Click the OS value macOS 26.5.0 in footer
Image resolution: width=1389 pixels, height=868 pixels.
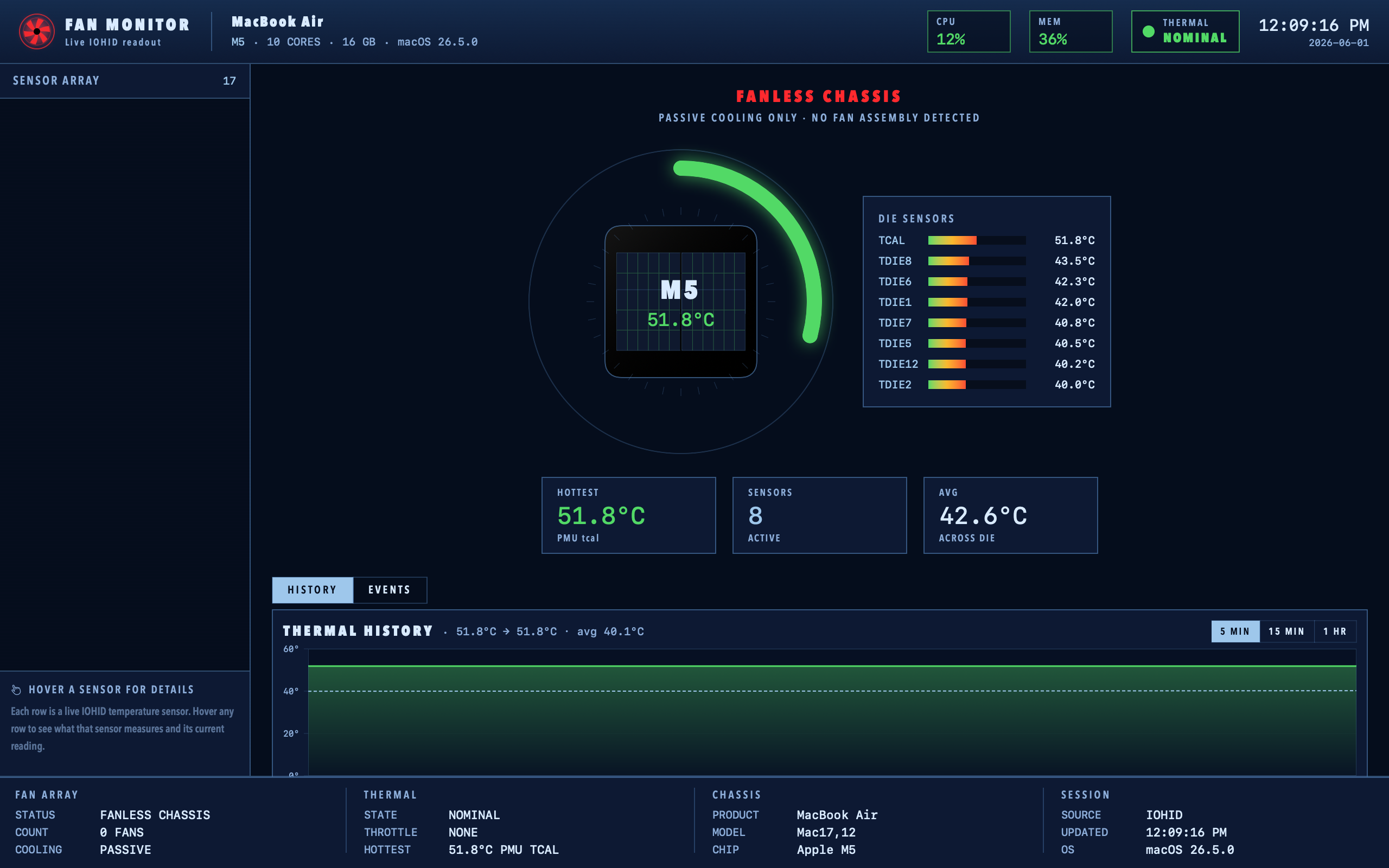[x=1190, y=850]
